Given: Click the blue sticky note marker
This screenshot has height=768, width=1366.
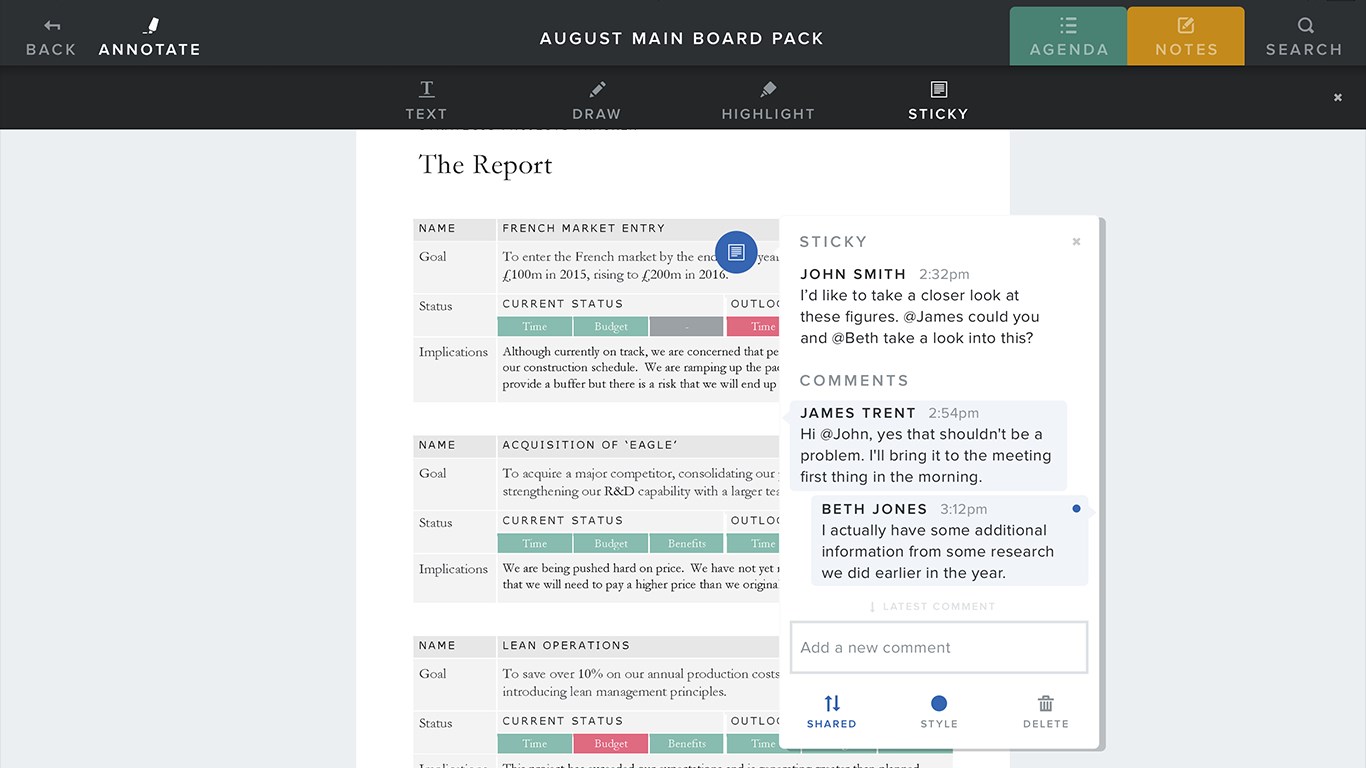Looking at the screenshot, I should click(736, 252).
